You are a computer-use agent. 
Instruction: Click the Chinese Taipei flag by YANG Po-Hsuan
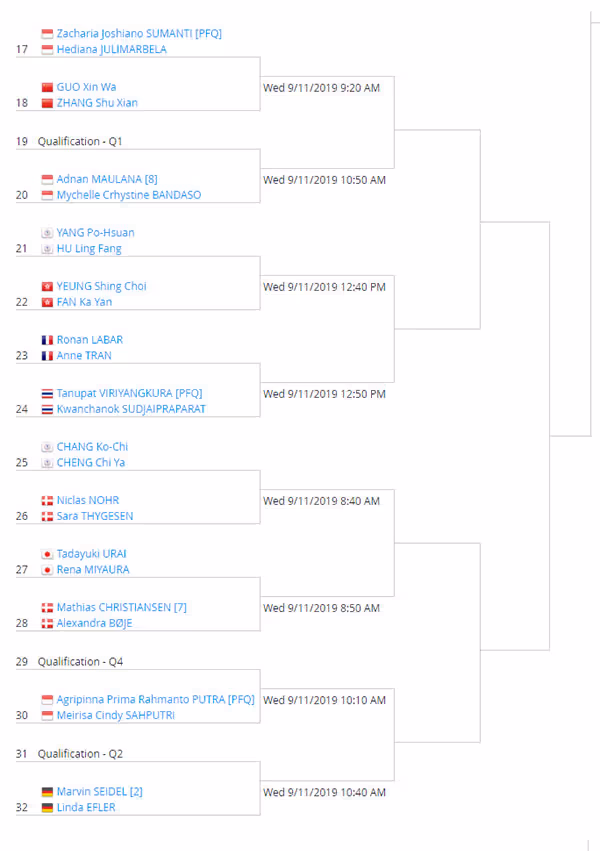click(x=47, y=233)
